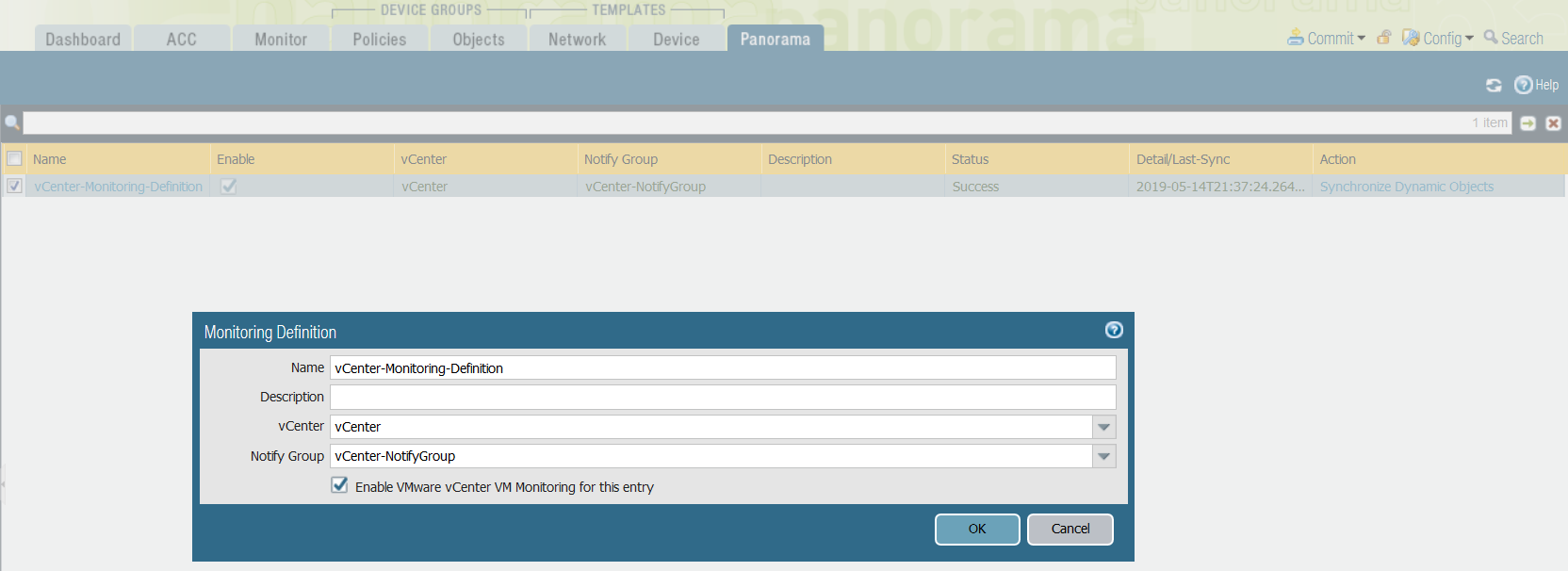Open the Help icon in the toolbar
The height and width of the screenshot is (571, 1568).
point(1523,85)
